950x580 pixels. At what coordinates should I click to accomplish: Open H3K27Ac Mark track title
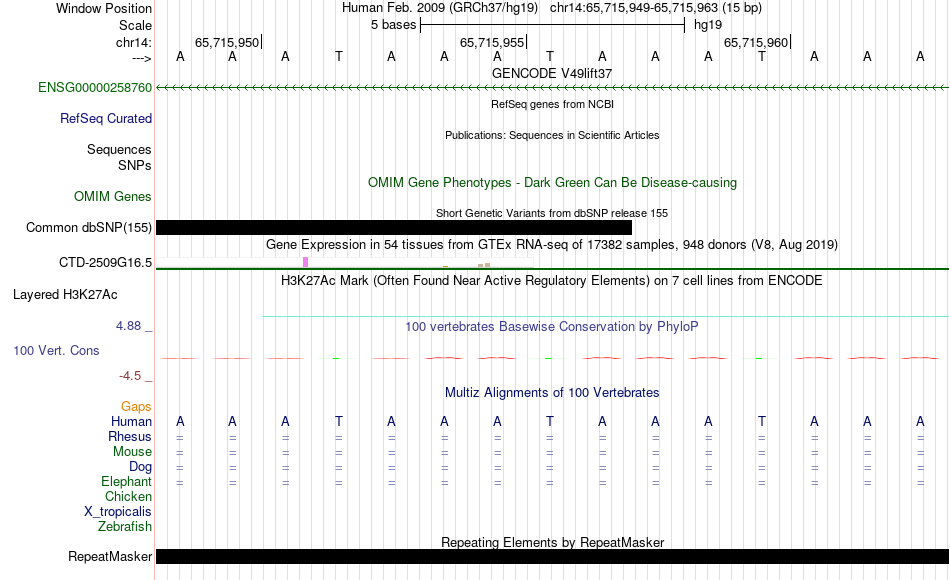pyautogui.click(x=552, y=281)
